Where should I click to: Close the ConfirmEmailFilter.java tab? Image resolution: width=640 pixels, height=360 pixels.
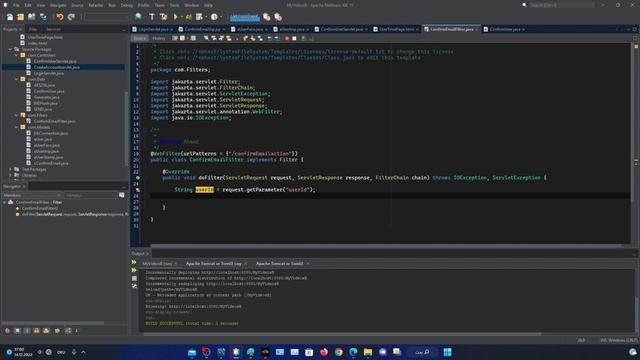point(476,29)
